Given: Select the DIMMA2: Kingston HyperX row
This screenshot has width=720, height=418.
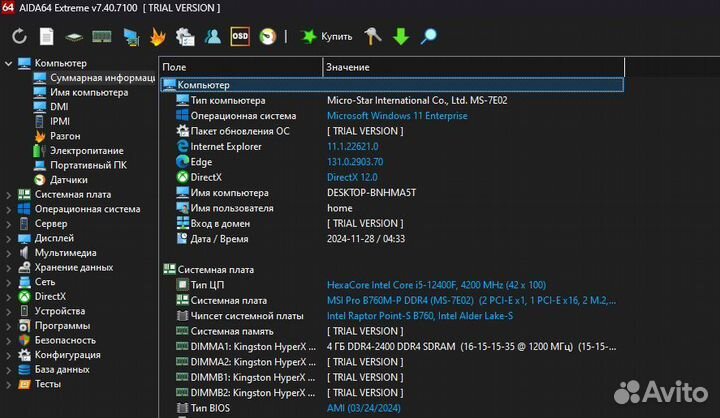Looking at the screenshot, I should (x=392, y=362).
